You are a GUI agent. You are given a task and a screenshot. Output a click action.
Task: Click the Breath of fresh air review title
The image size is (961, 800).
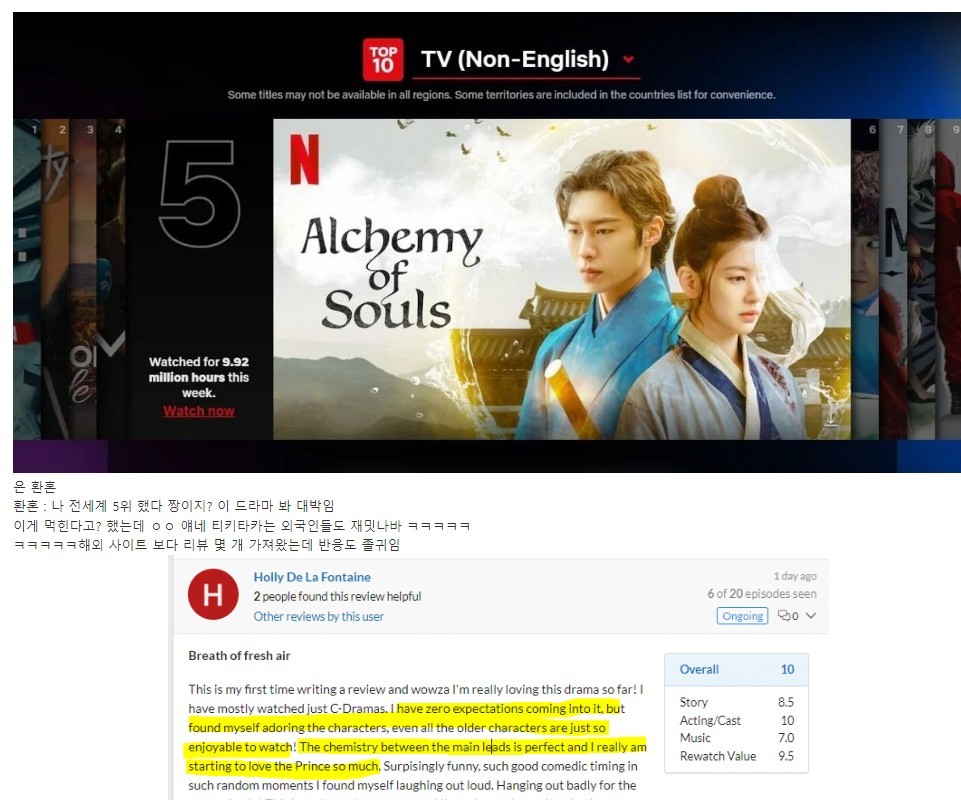(239, 656)
